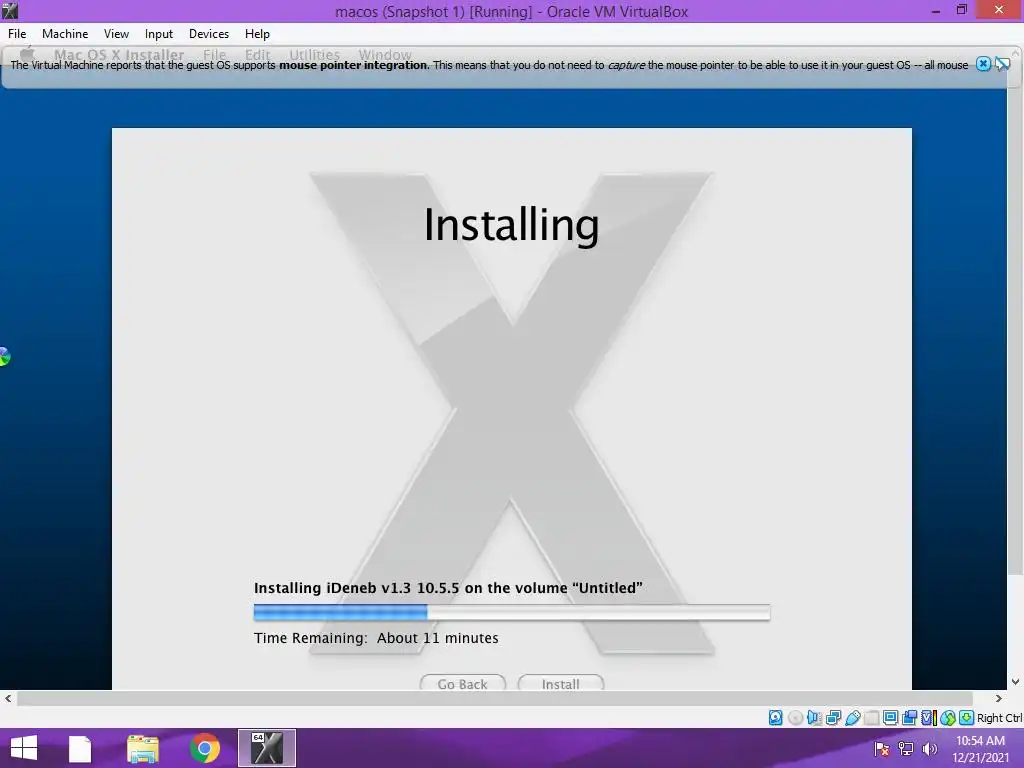Minimize the VirtualBox window
This screenshot has height=768, width=1024.
pyautogui.click(x=936, y=10)
